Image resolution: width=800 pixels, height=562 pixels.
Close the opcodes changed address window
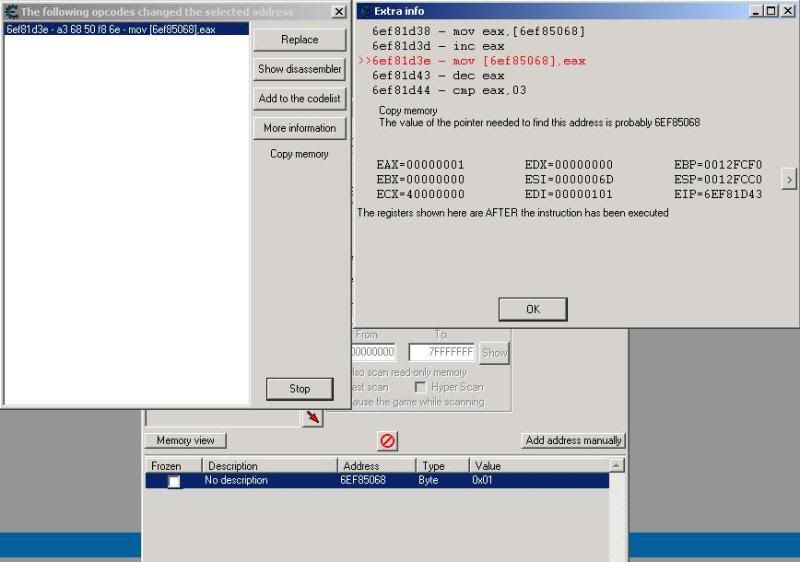[338, 12]
